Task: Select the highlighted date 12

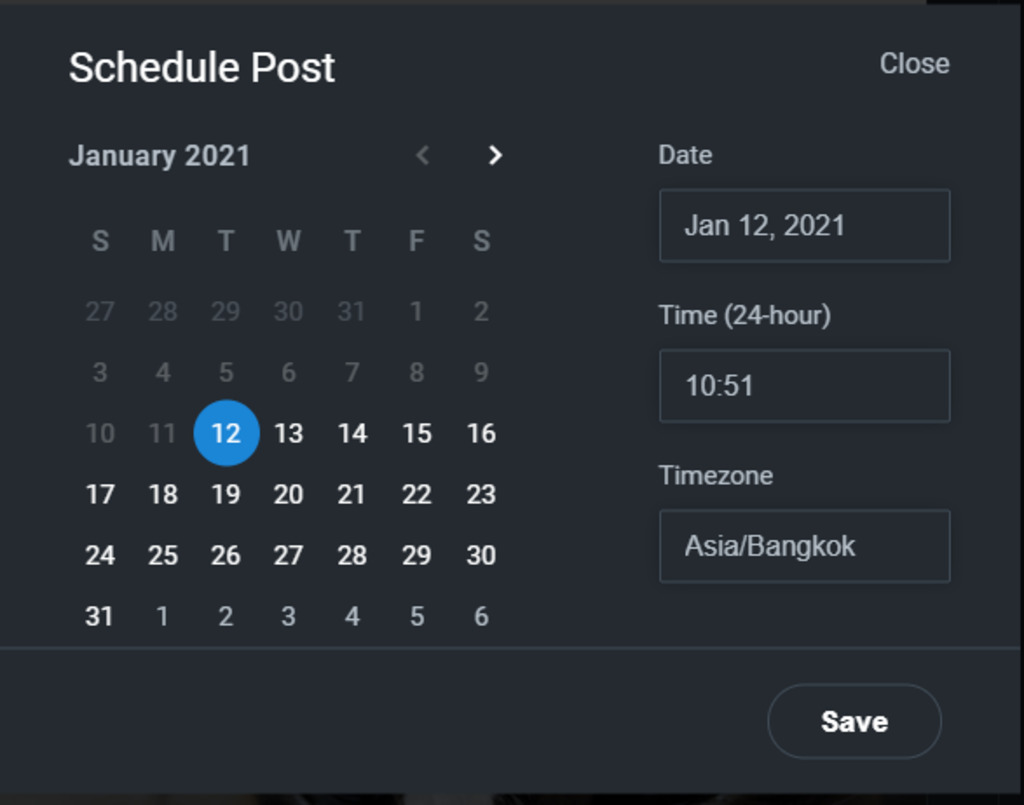Action: (x=226, y=433)
